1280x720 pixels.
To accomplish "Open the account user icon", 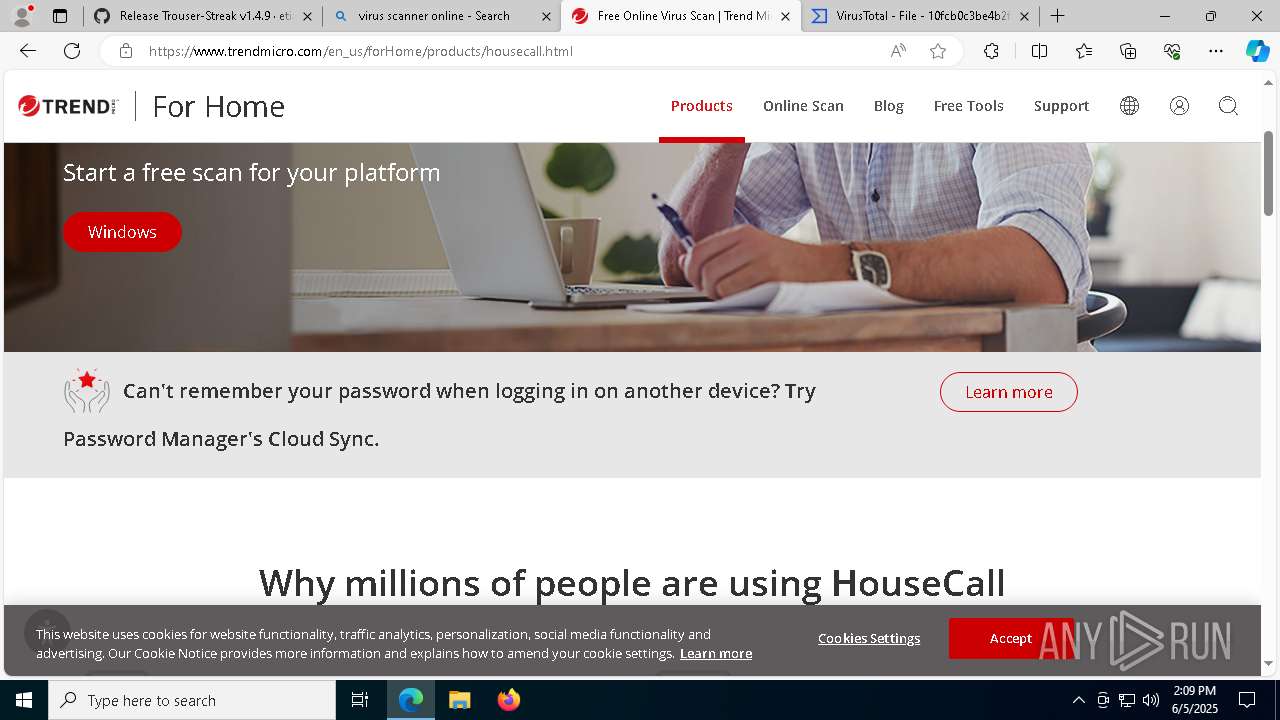I will pos(1179,106).
